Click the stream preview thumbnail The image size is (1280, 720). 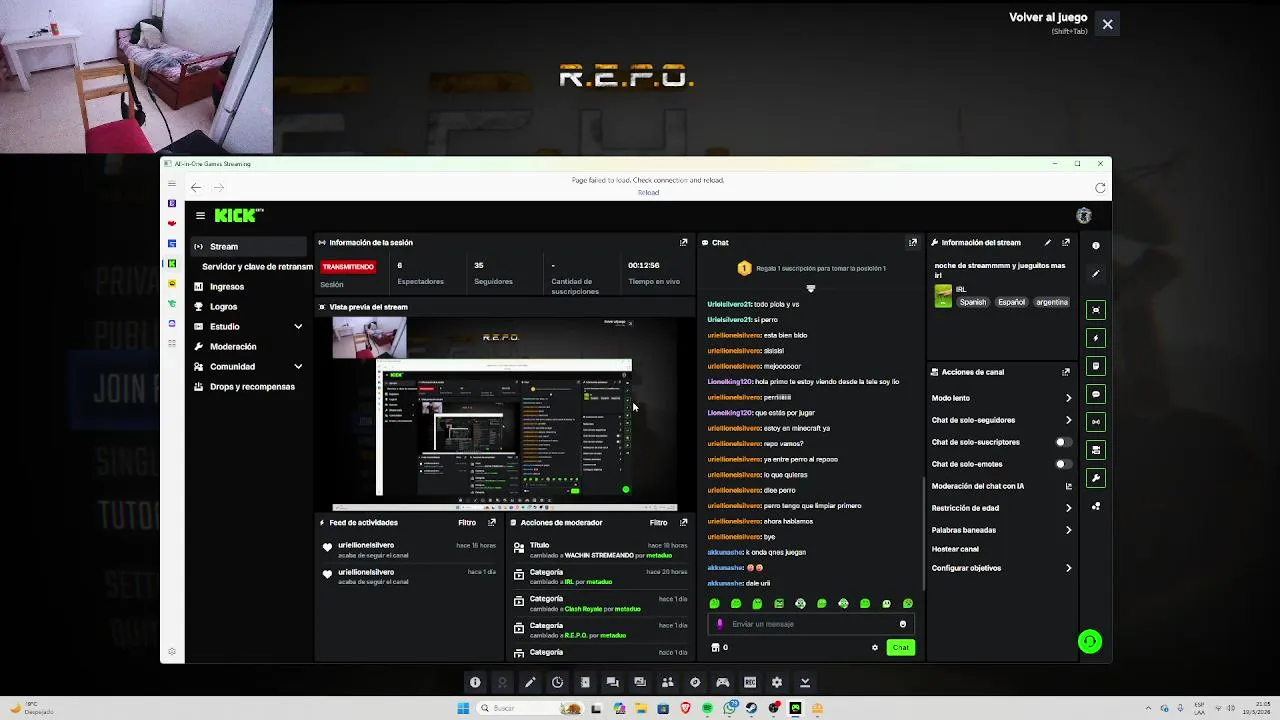(x=504, y=413)
